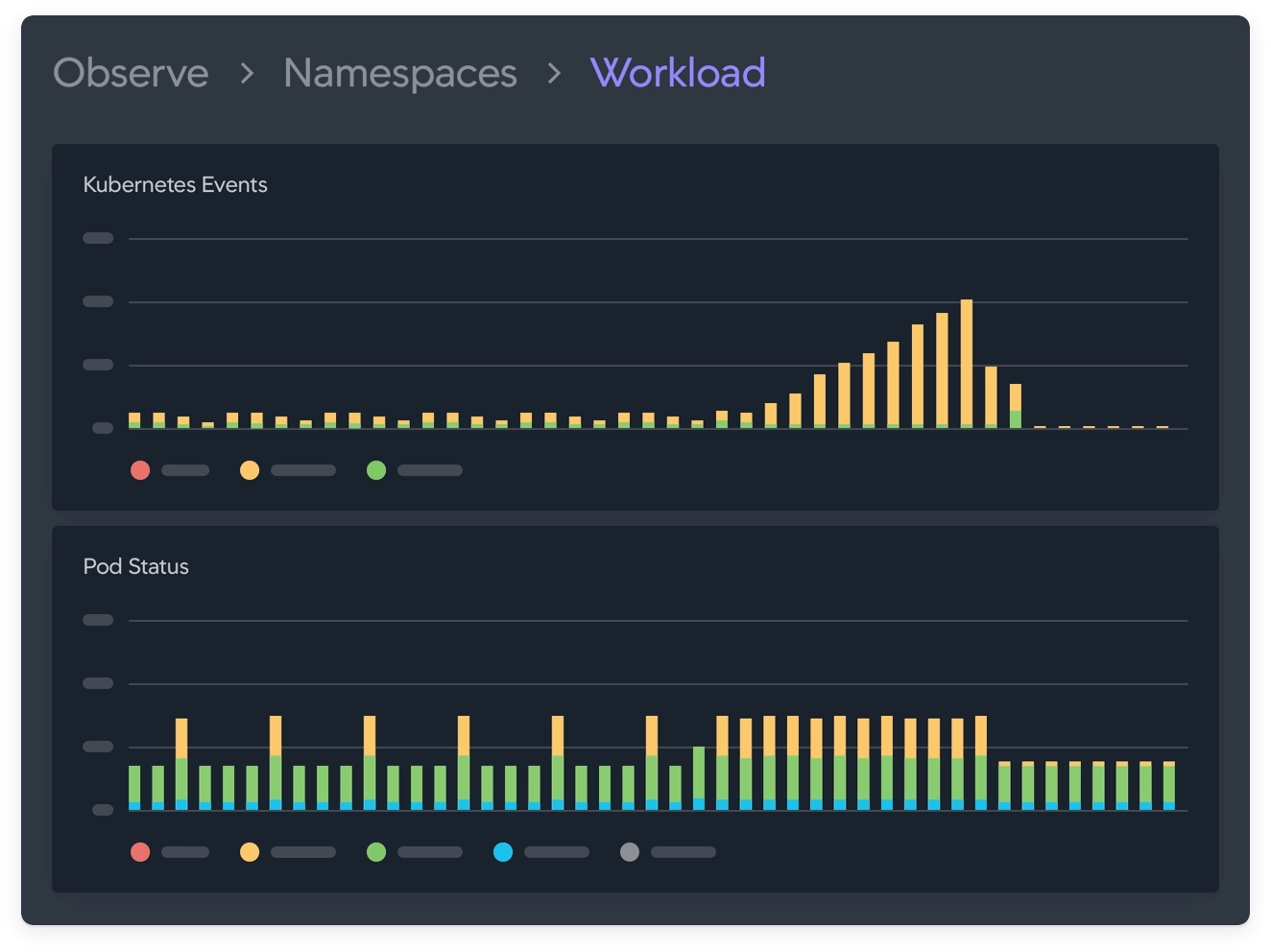Toggle blue legend dot in Pod Status
The image size is (1271, 952).
click(503, 852)
